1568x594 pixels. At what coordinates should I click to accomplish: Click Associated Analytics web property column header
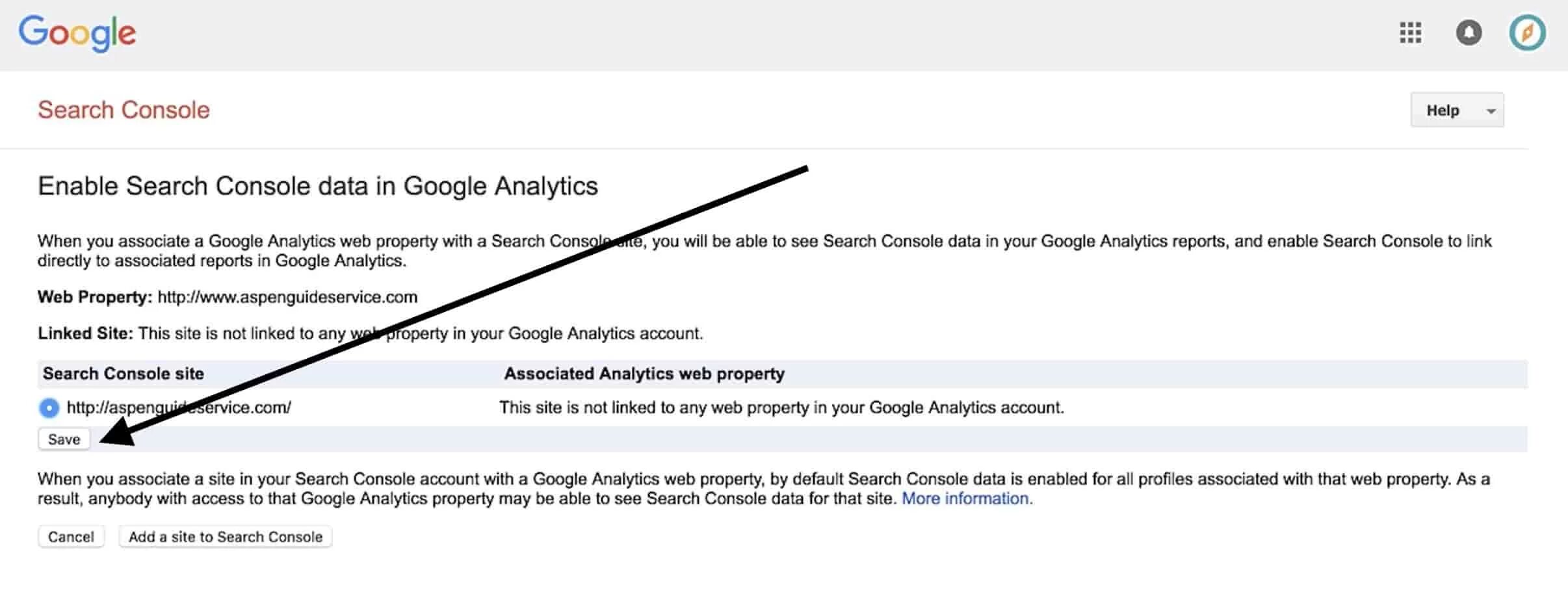coord(644,374)
